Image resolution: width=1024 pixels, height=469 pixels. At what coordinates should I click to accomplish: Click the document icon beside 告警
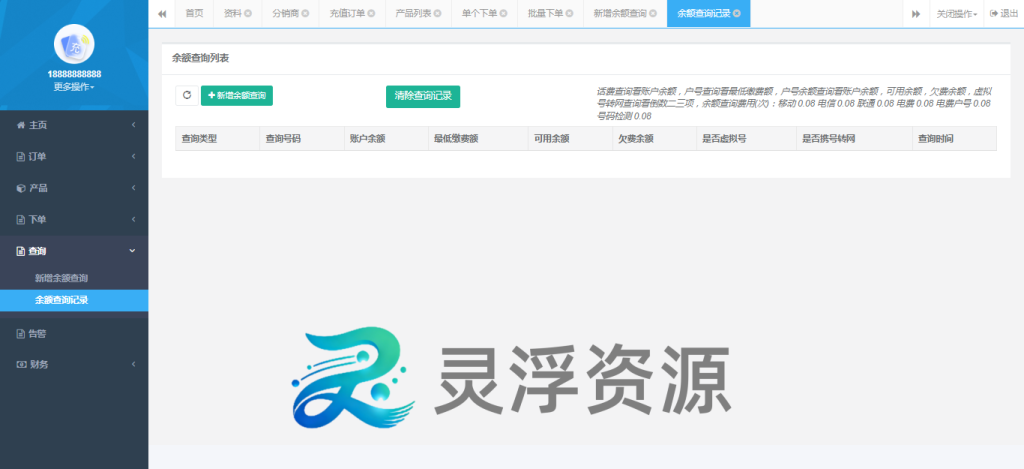(x=20, y=334)
